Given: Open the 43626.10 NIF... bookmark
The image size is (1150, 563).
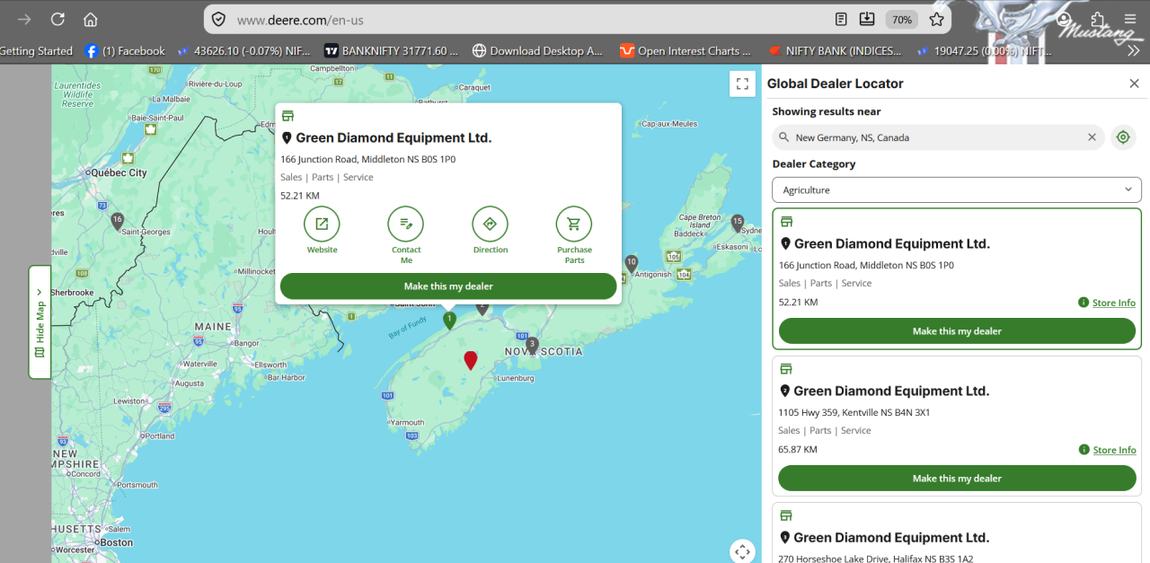Looking at the screenshot, I should tap(244, 51).
